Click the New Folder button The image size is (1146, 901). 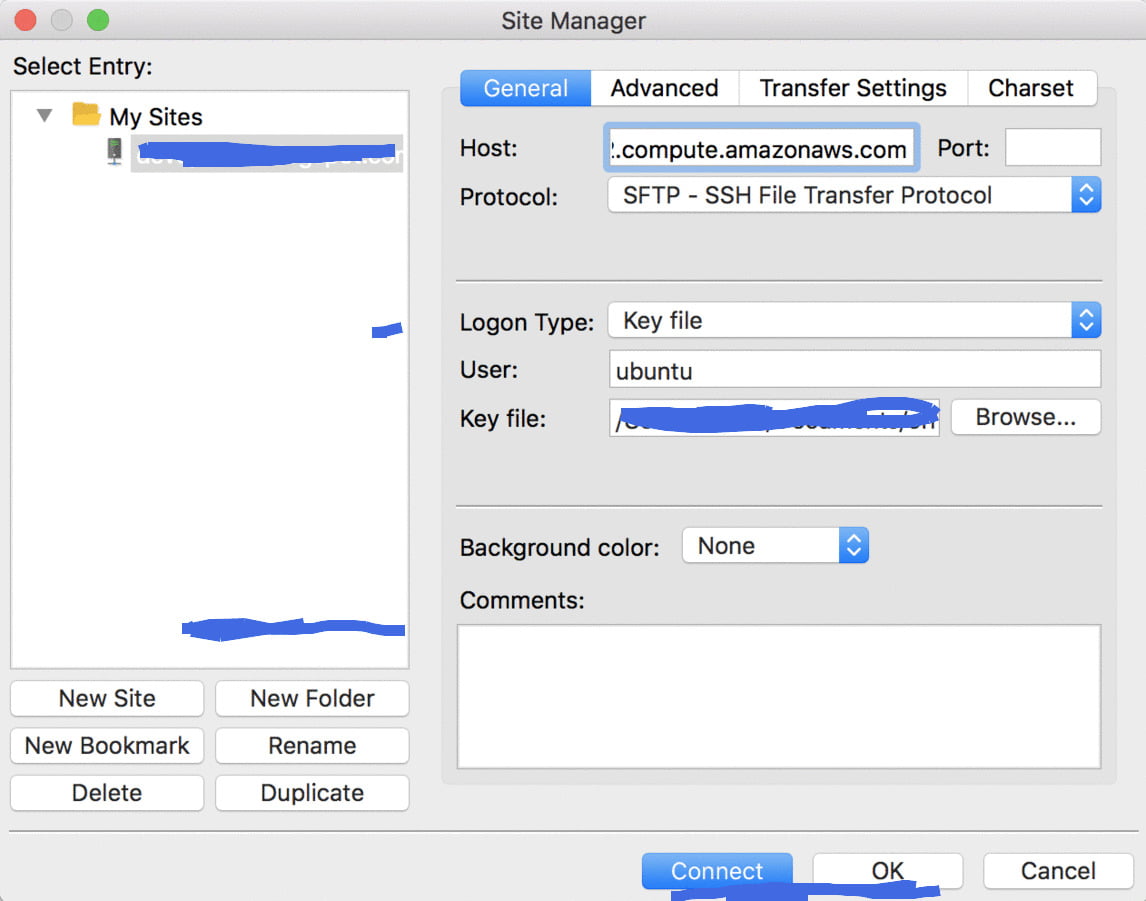(312, 699)
